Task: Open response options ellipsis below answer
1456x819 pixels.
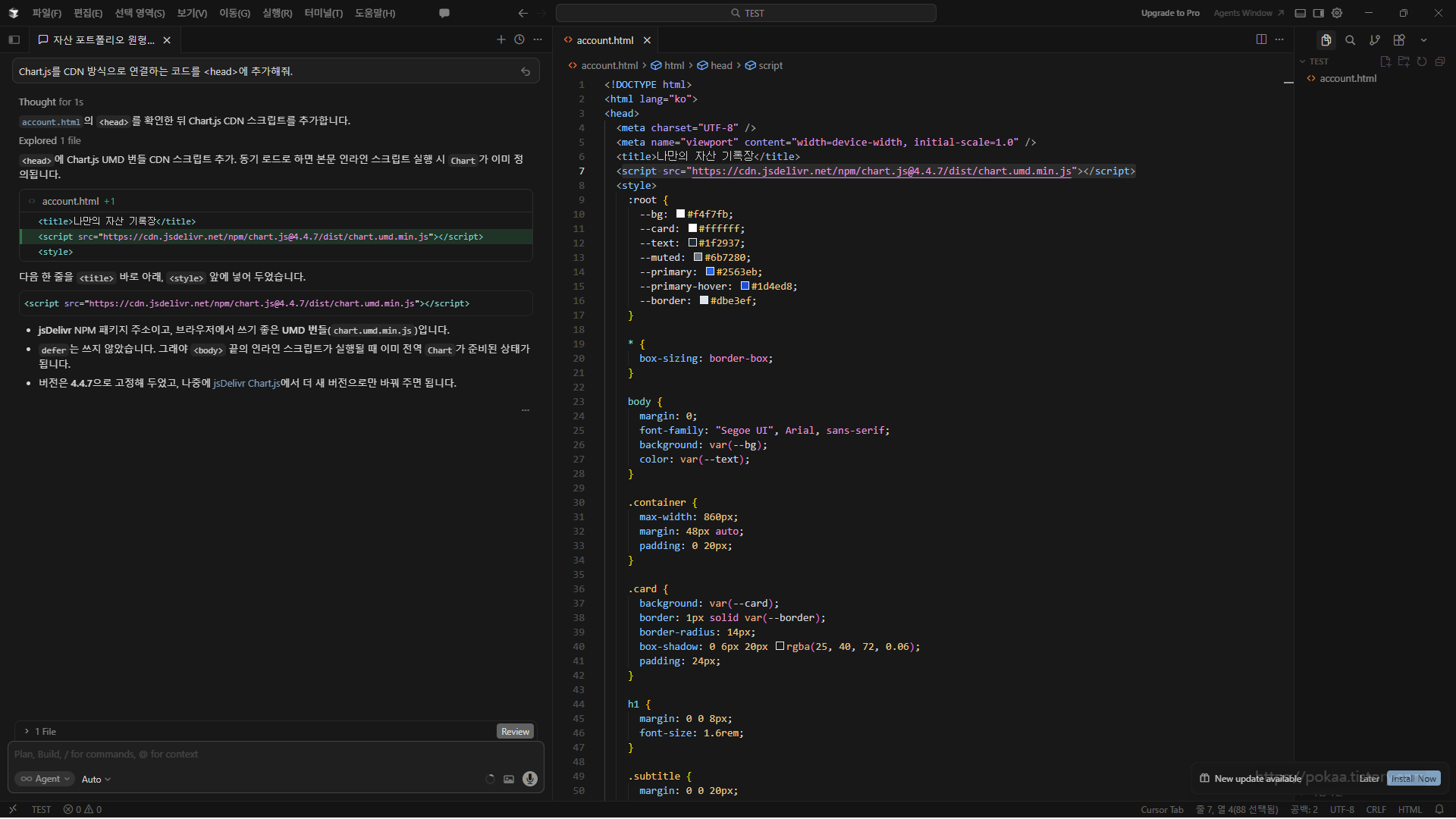Action: 526,410
